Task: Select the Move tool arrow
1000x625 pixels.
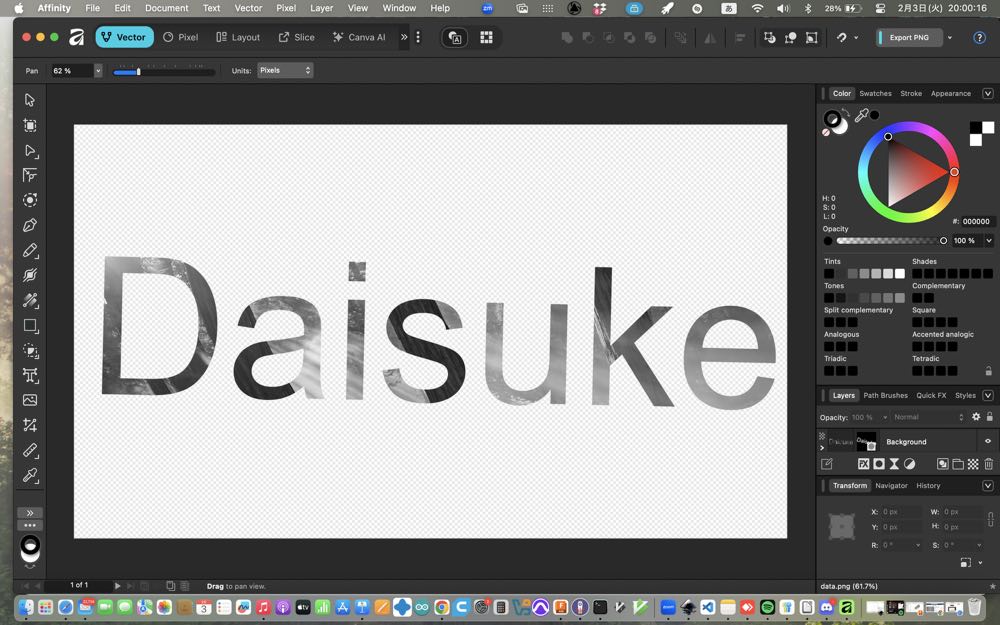Action: [x=30, y=100]
